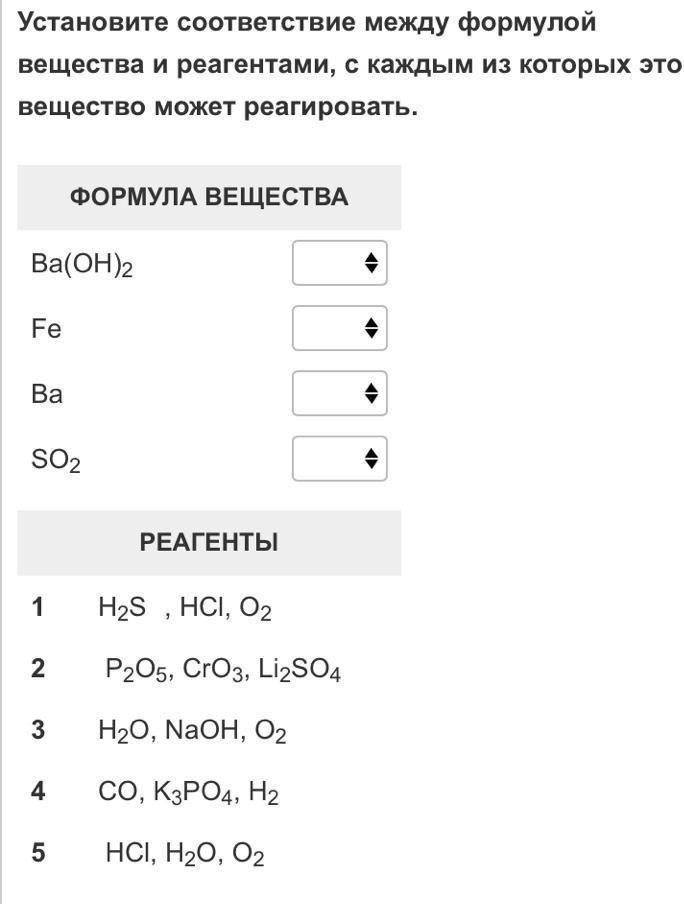Click reagent set H2S, HCl, O2
The height and width of the screenshot is (904, 684).
[185, 608]
